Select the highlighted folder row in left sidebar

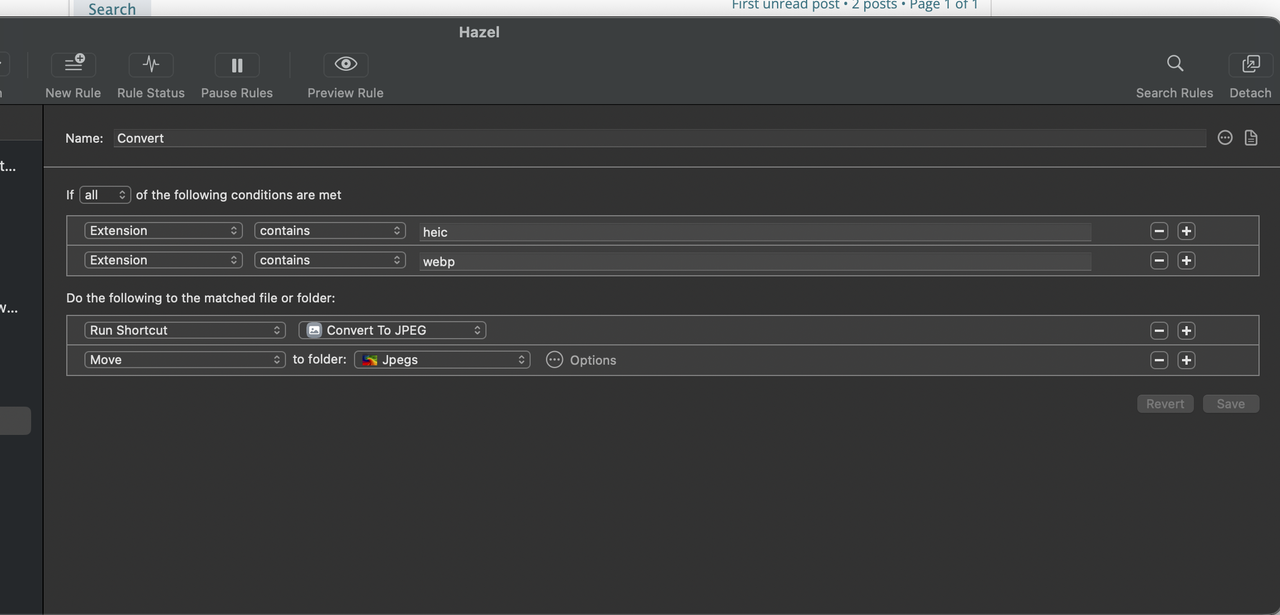pyautogui.click(x=15, y=421)
